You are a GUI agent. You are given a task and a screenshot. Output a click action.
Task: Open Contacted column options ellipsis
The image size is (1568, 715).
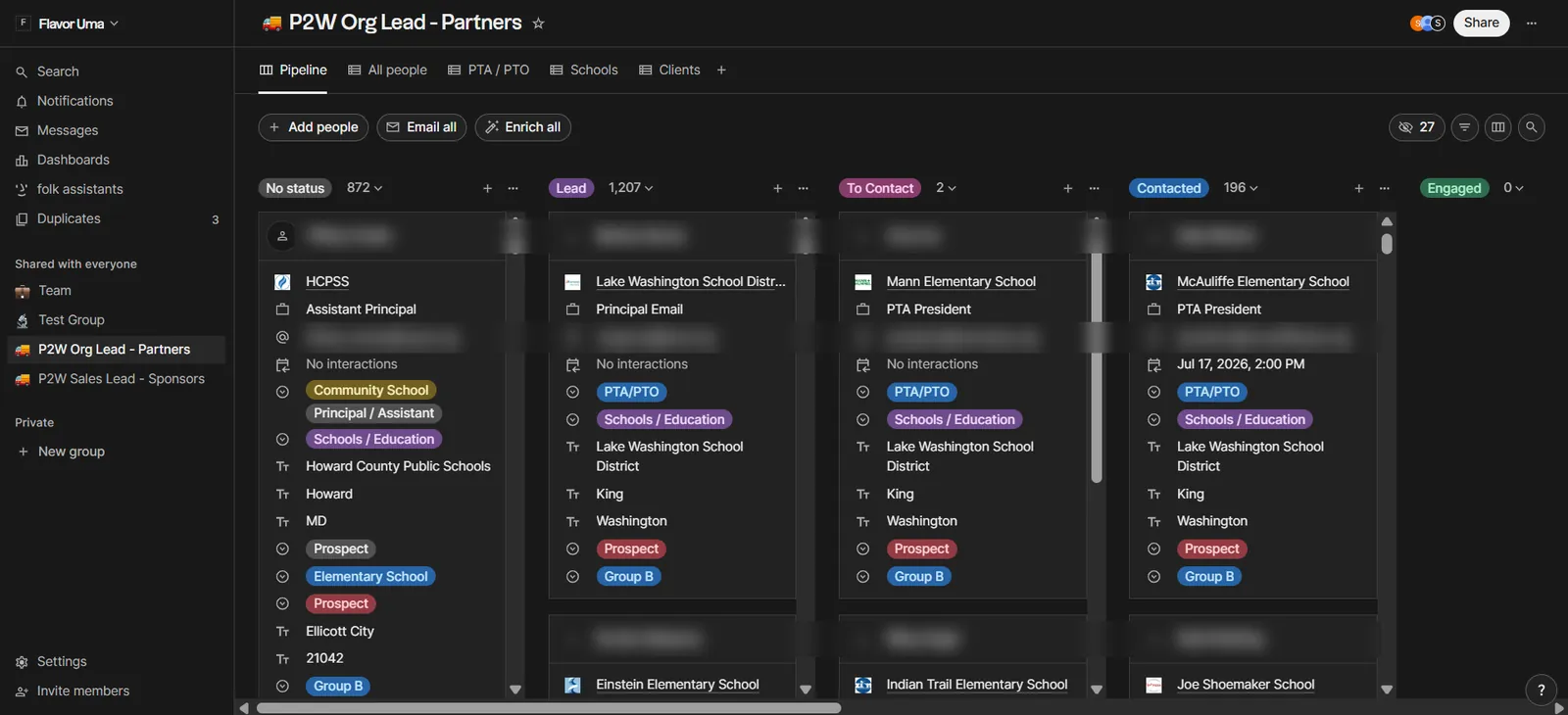coord(1385,188)
